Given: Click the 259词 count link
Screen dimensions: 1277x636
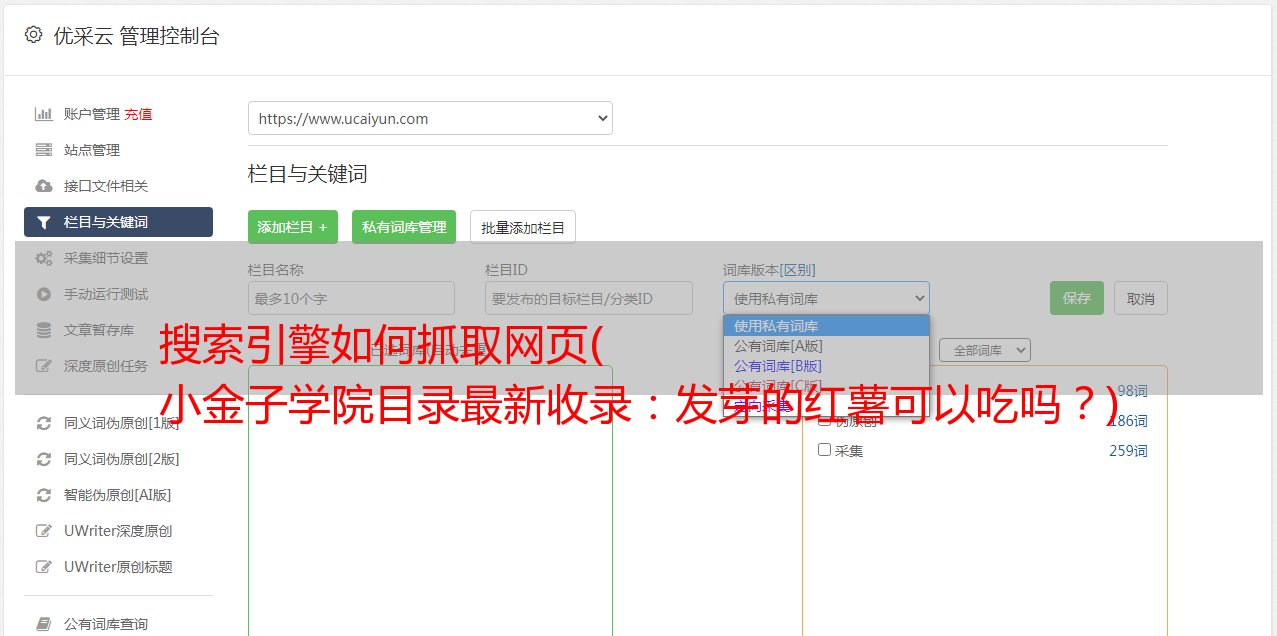Looking at the screenshot, I should coord(1128,451).
